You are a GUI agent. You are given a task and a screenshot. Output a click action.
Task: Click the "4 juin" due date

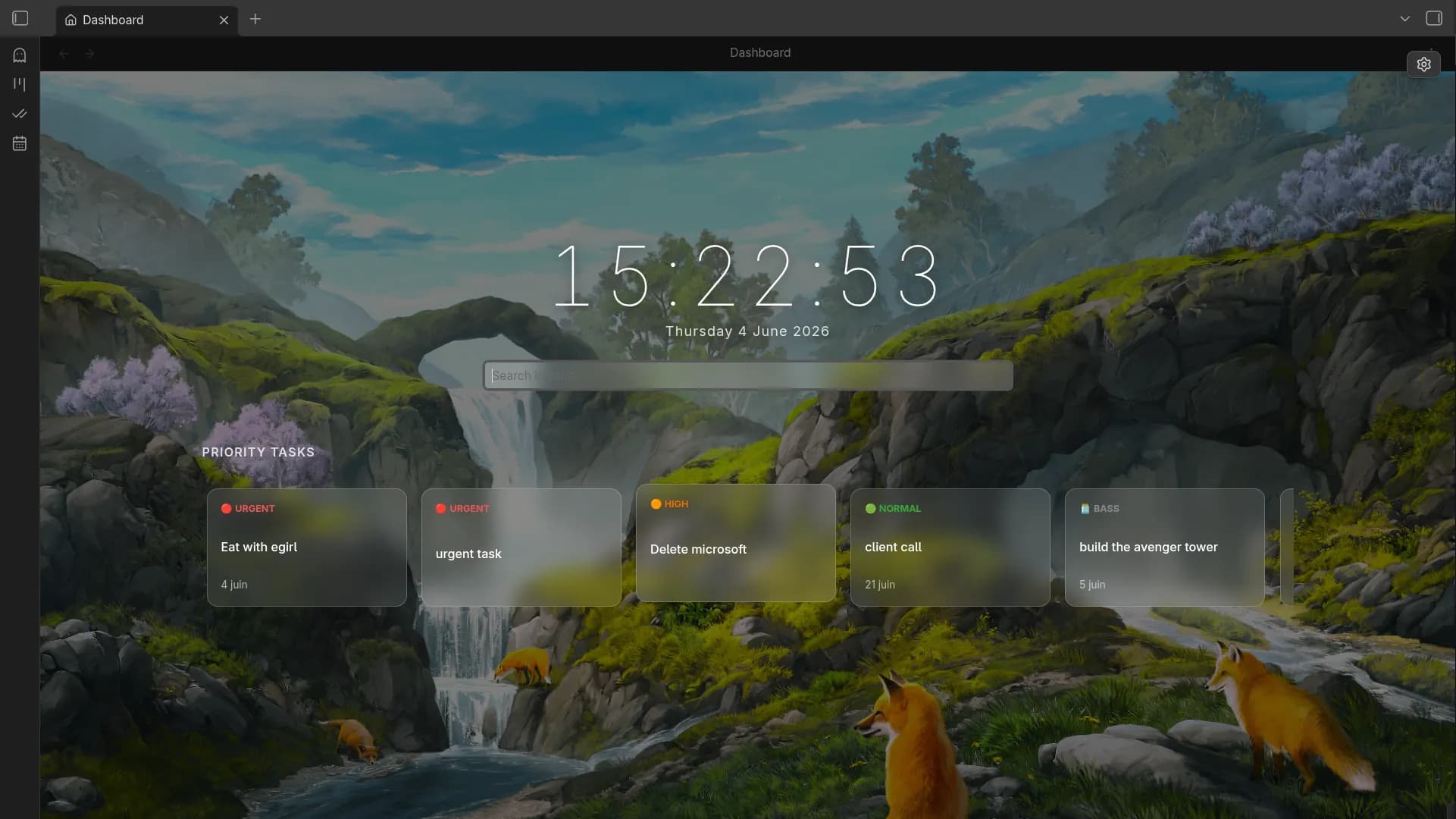click(x=234, y=585)
